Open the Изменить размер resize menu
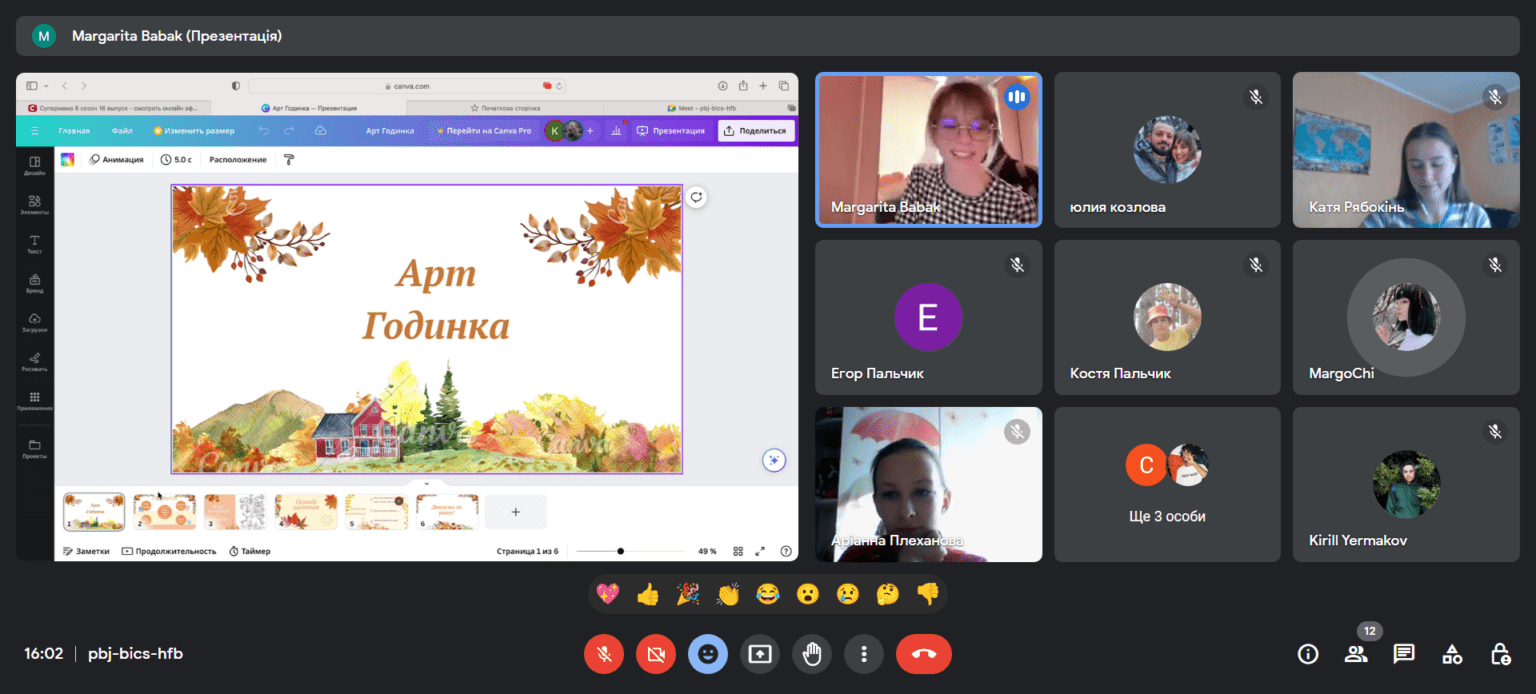The width and height of the screenshot is (1536, 694). (x=194, y=131)
